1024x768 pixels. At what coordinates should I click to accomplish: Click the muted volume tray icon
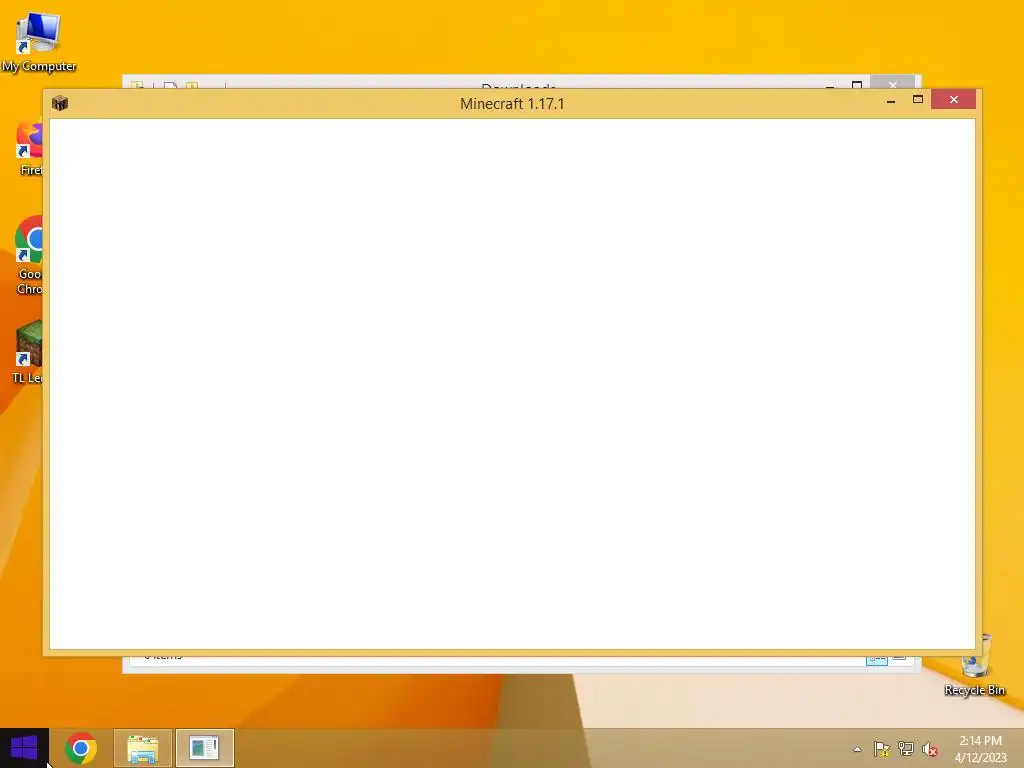point(930,749)
